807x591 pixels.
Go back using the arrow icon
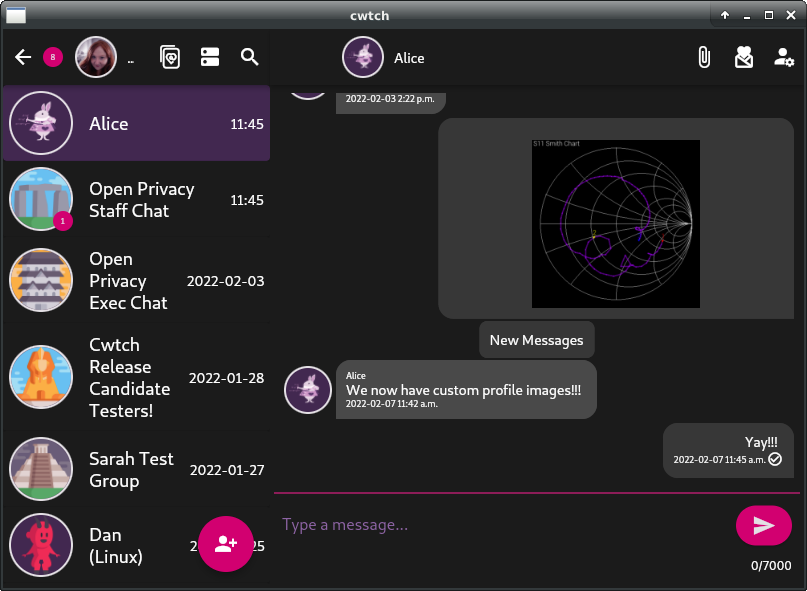tap(23, 57)
